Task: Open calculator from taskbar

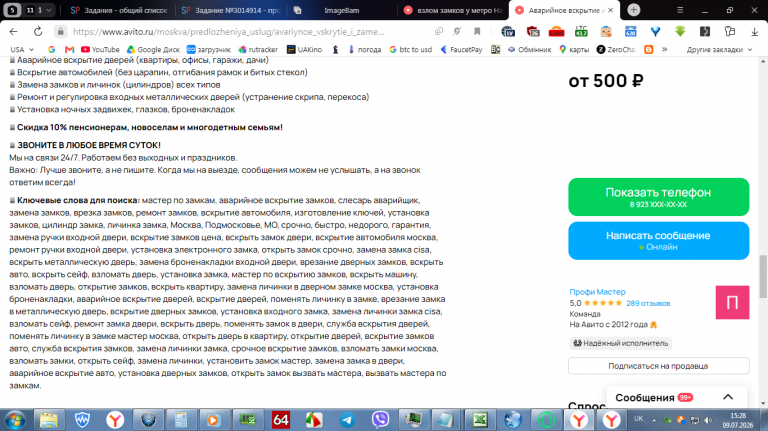Action: 181,420
